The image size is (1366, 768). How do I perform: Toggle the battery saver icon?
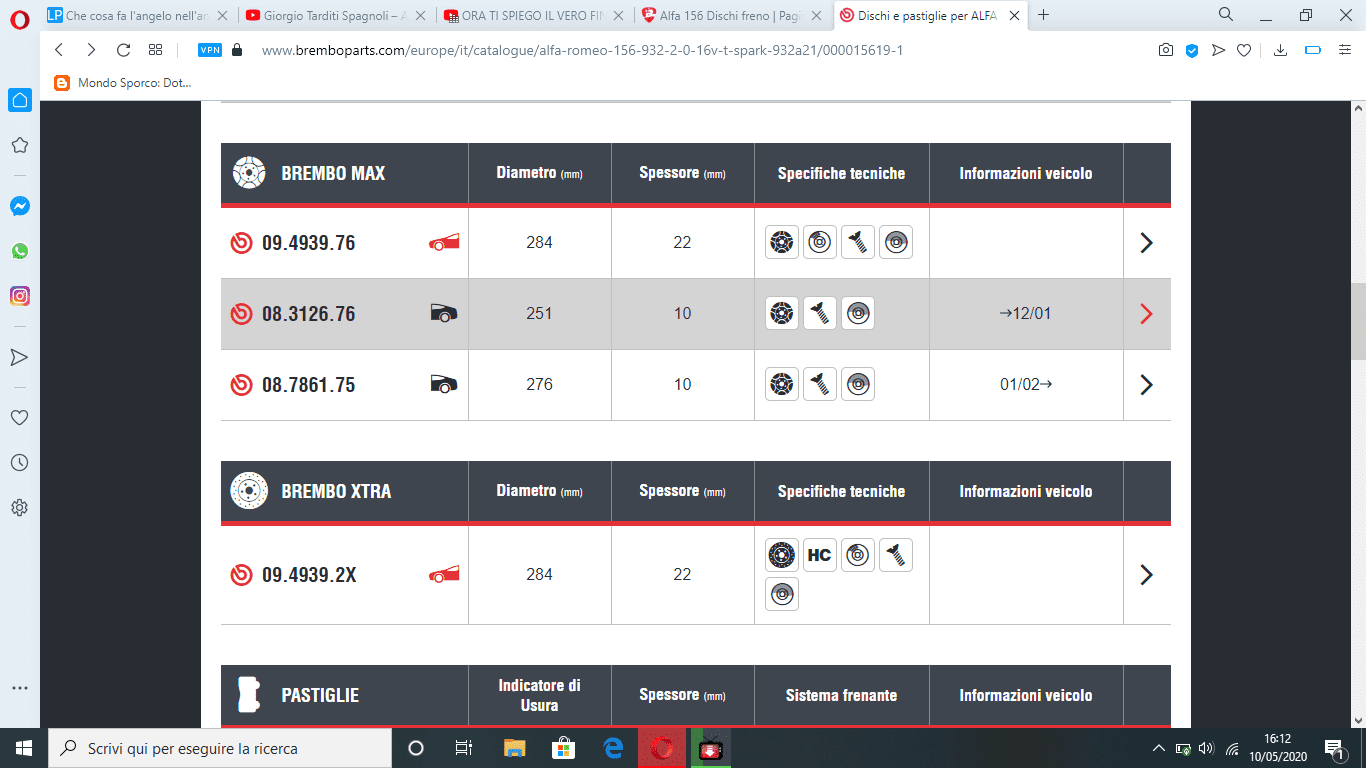point(1313,50)
